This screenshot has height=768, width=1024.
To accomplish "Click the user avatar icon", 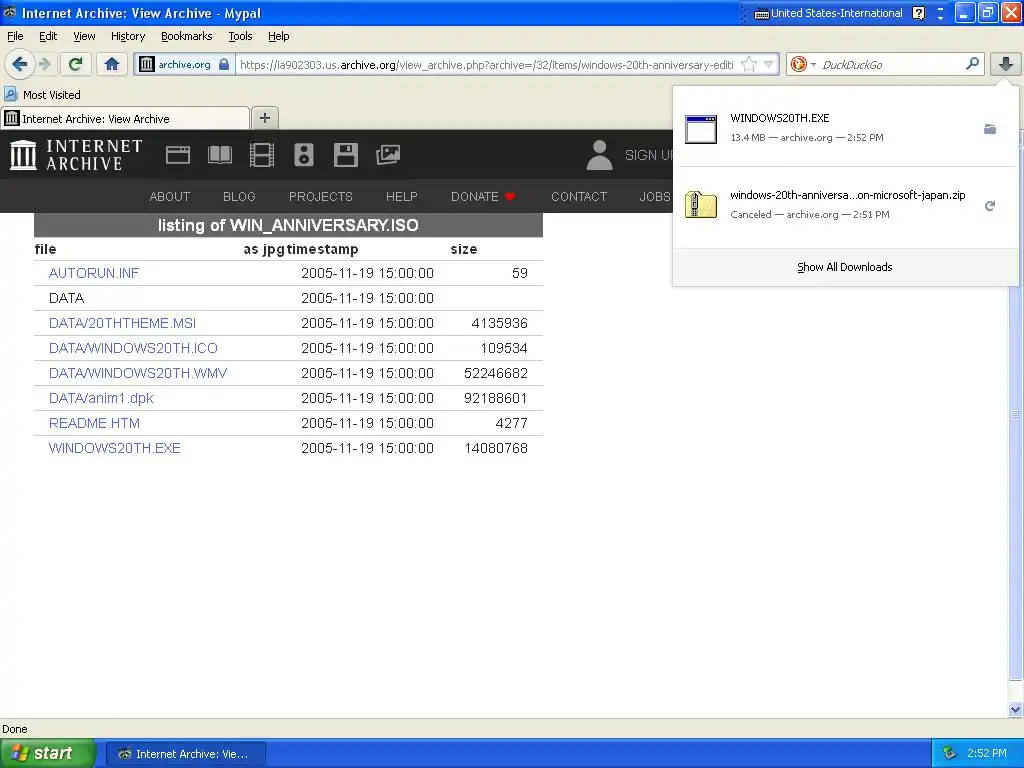I will pos(600,155).
